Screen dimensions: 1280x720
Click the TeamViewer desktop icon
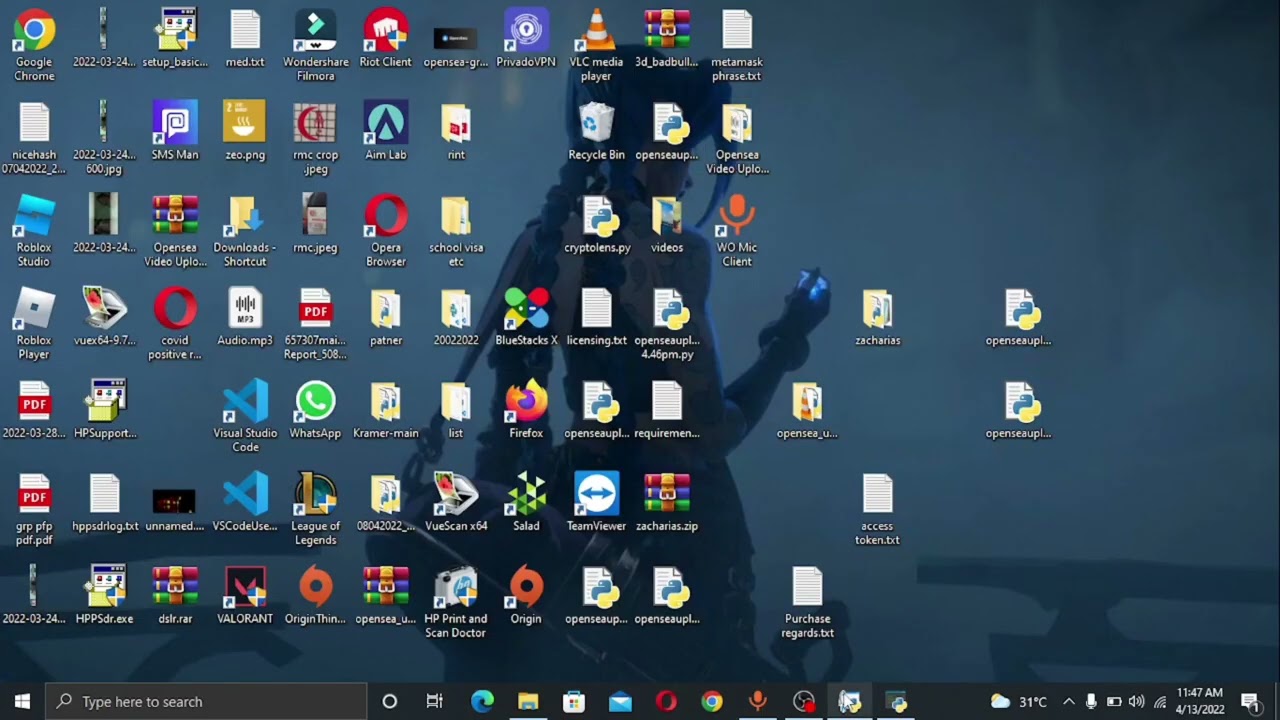coord(596,502)
